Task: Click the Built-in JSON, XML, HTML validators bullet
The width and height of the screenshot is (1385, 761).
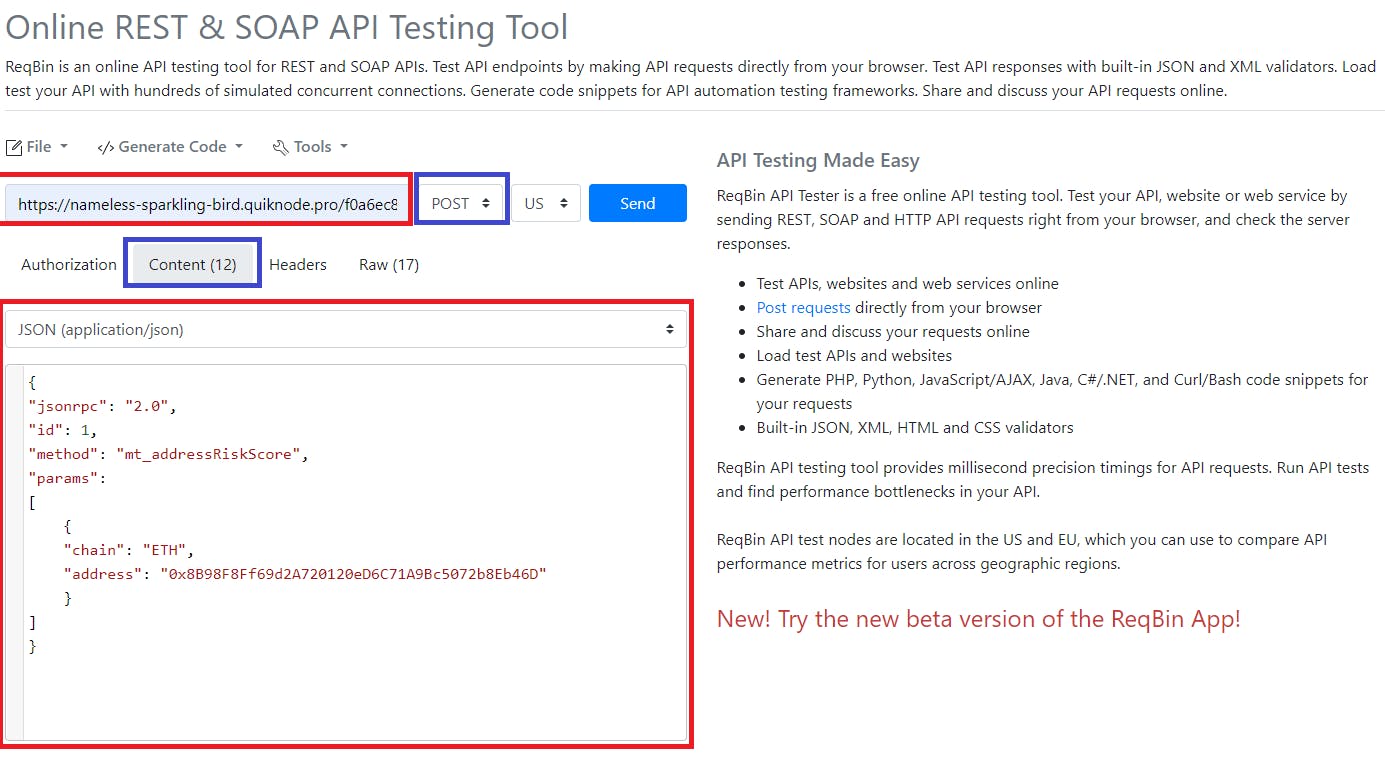Action: click(915, 428)
